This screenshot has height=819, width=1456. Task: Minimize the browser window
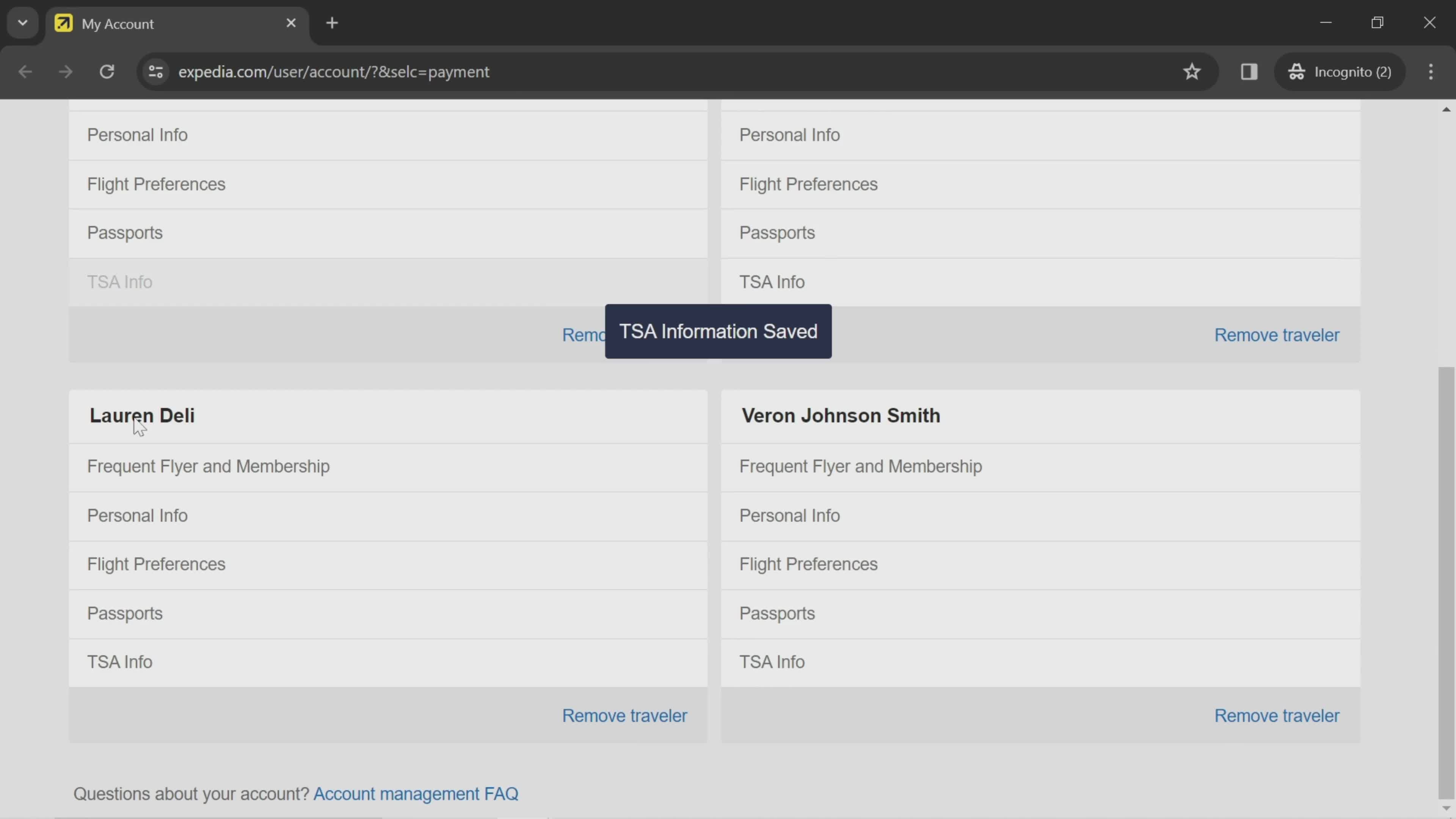tap(1326, 23)
